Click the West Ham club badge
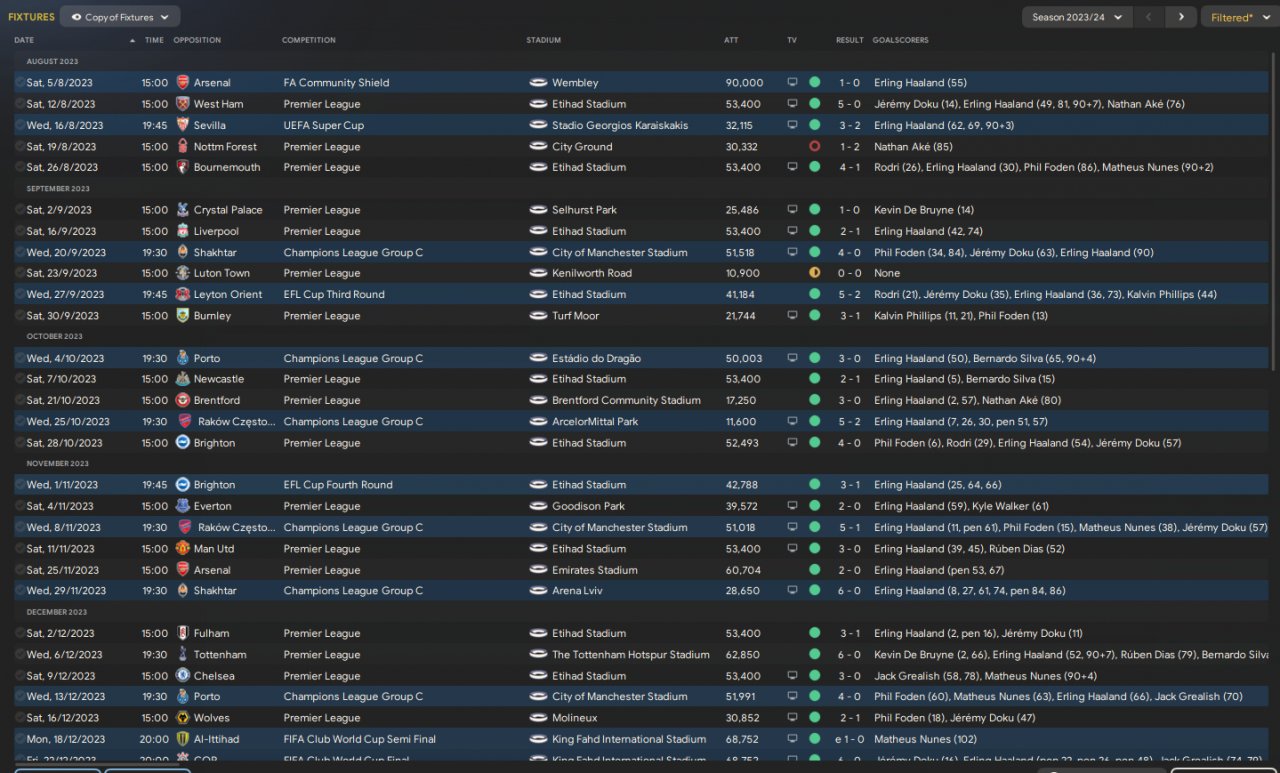 click(183, 104)
